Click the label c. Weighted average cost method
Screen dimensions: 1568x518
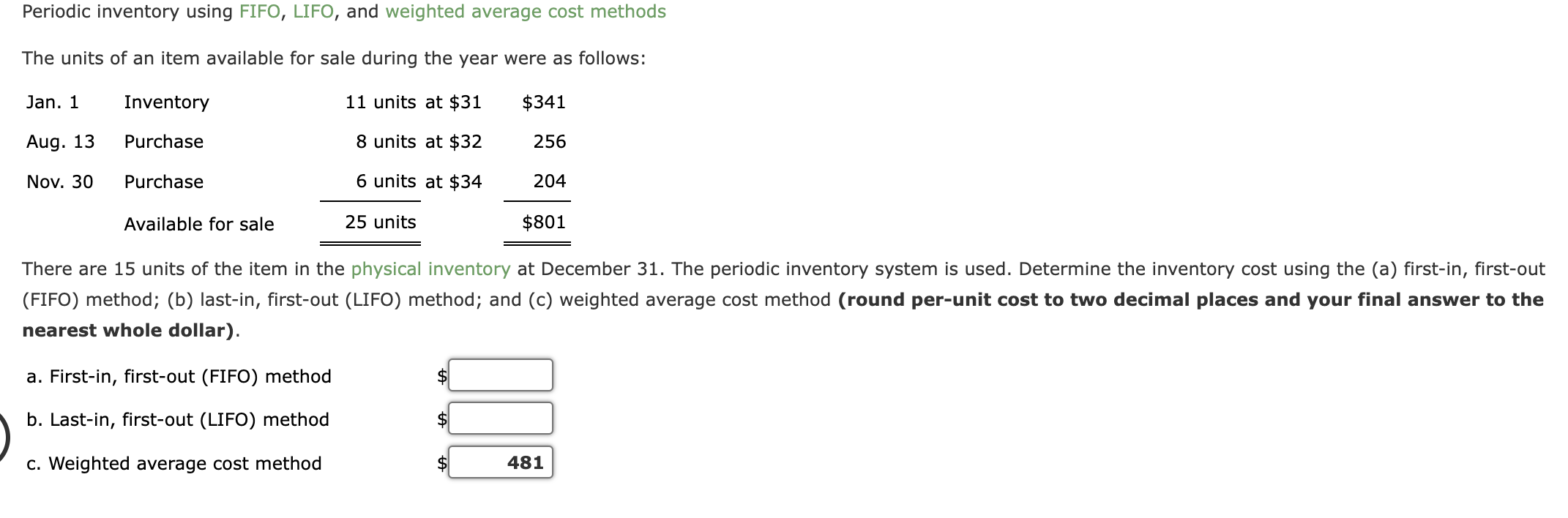click(x=174, y=463)
